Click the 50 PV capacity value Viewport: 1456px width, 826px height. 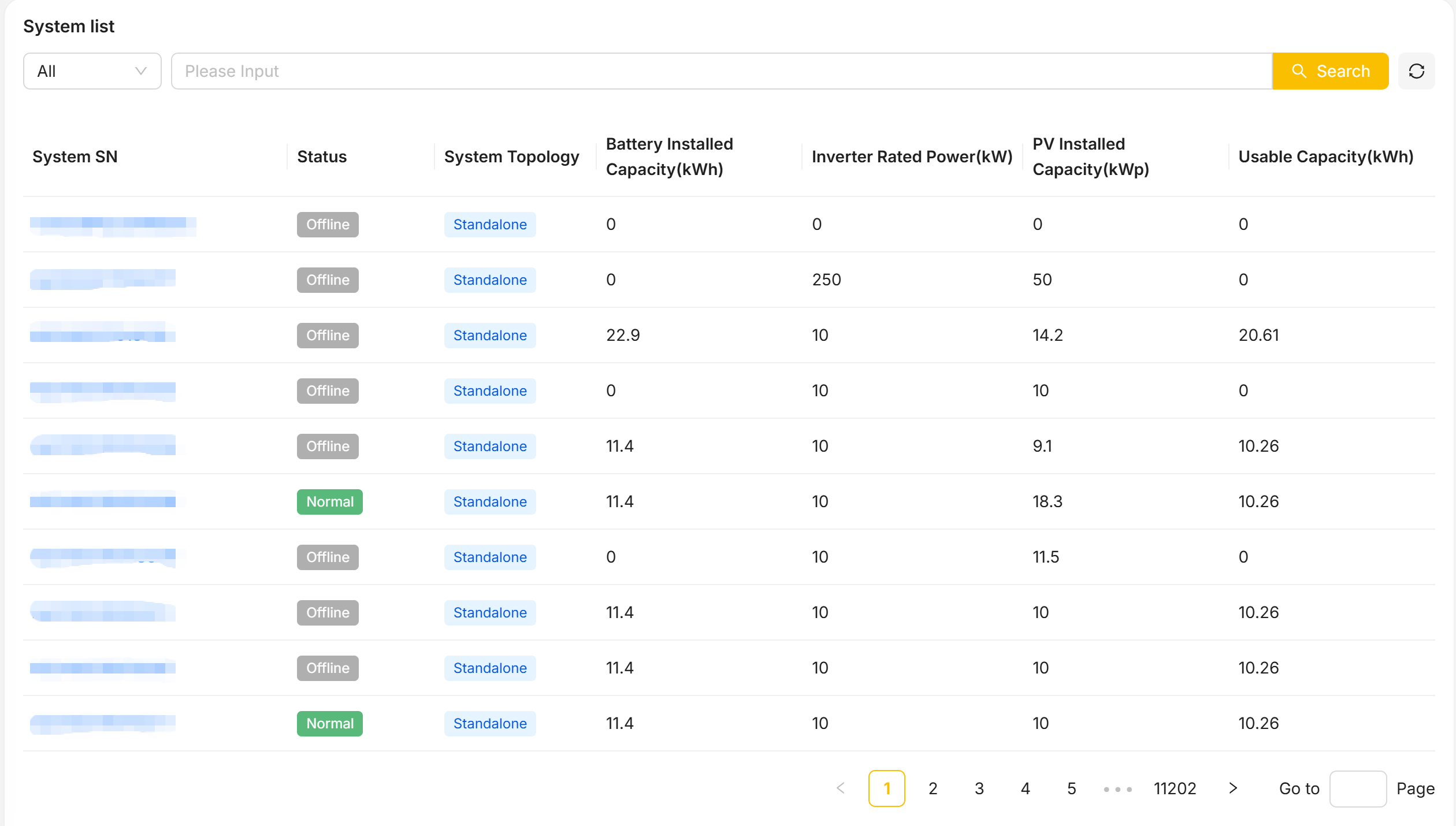point(1042,280)
